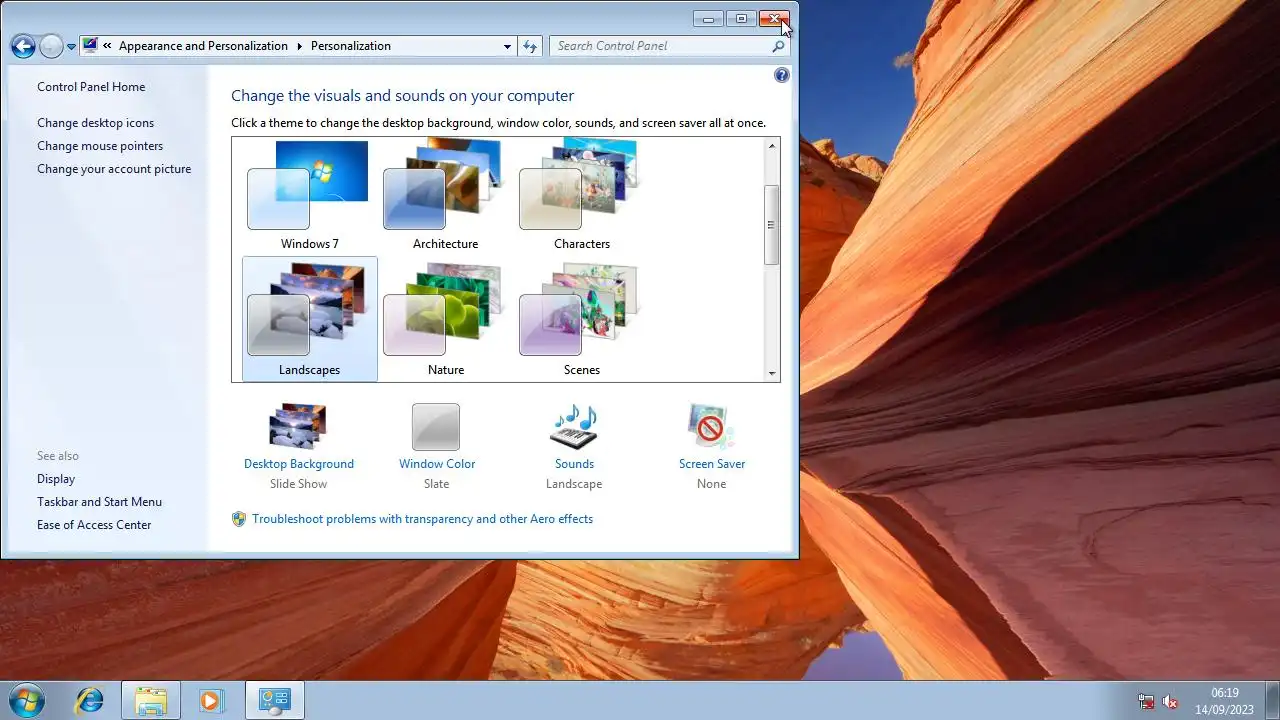Click the muted volume tray icon
Image resolution: width=1280 pixels, height=720 pixels.
[1170, 702]
